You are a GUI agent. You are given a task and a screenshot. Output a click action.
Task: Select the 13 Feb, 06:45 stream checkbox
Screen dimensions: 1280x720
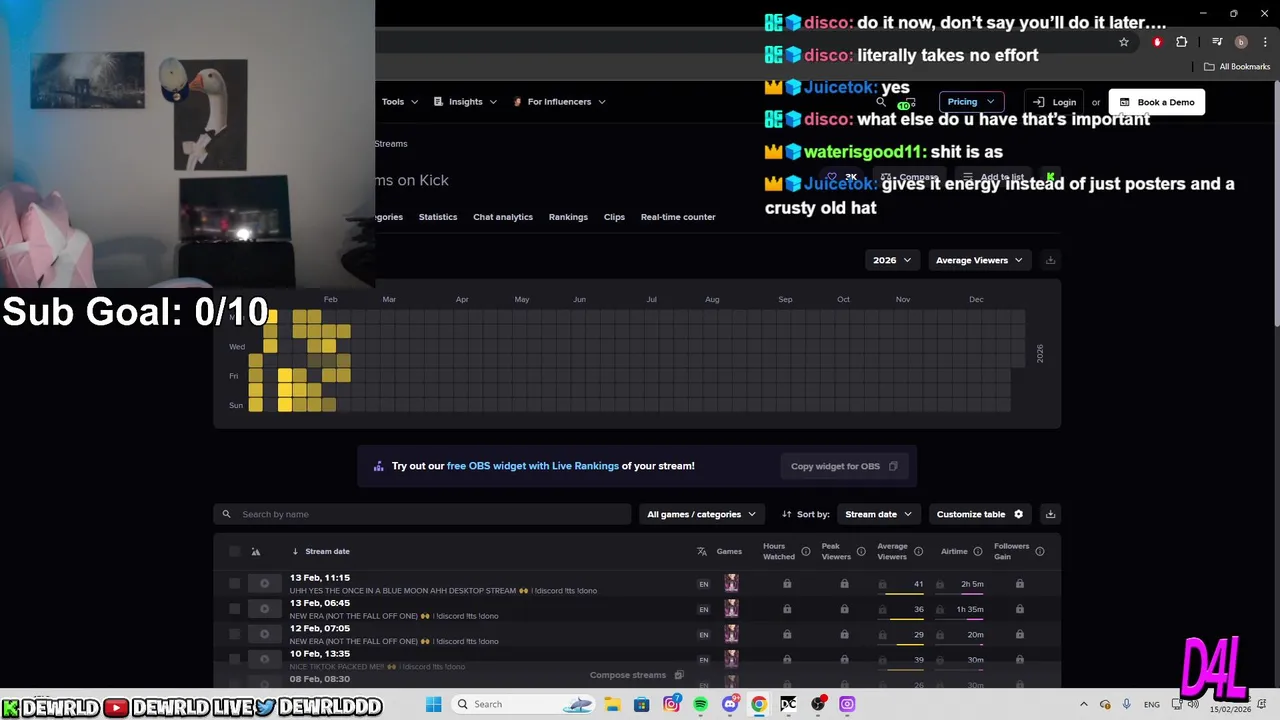(x=234, y=609)
